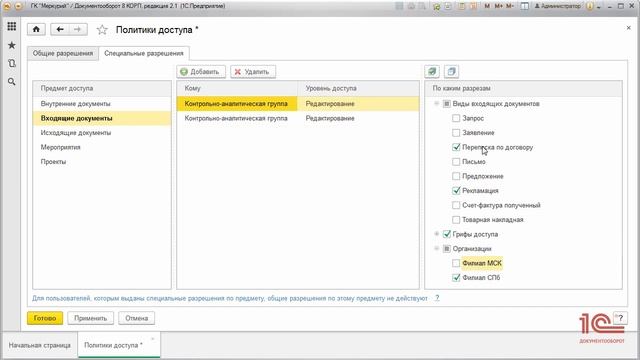
Task: Enable the Письмо checkbox
Action: 456,162
